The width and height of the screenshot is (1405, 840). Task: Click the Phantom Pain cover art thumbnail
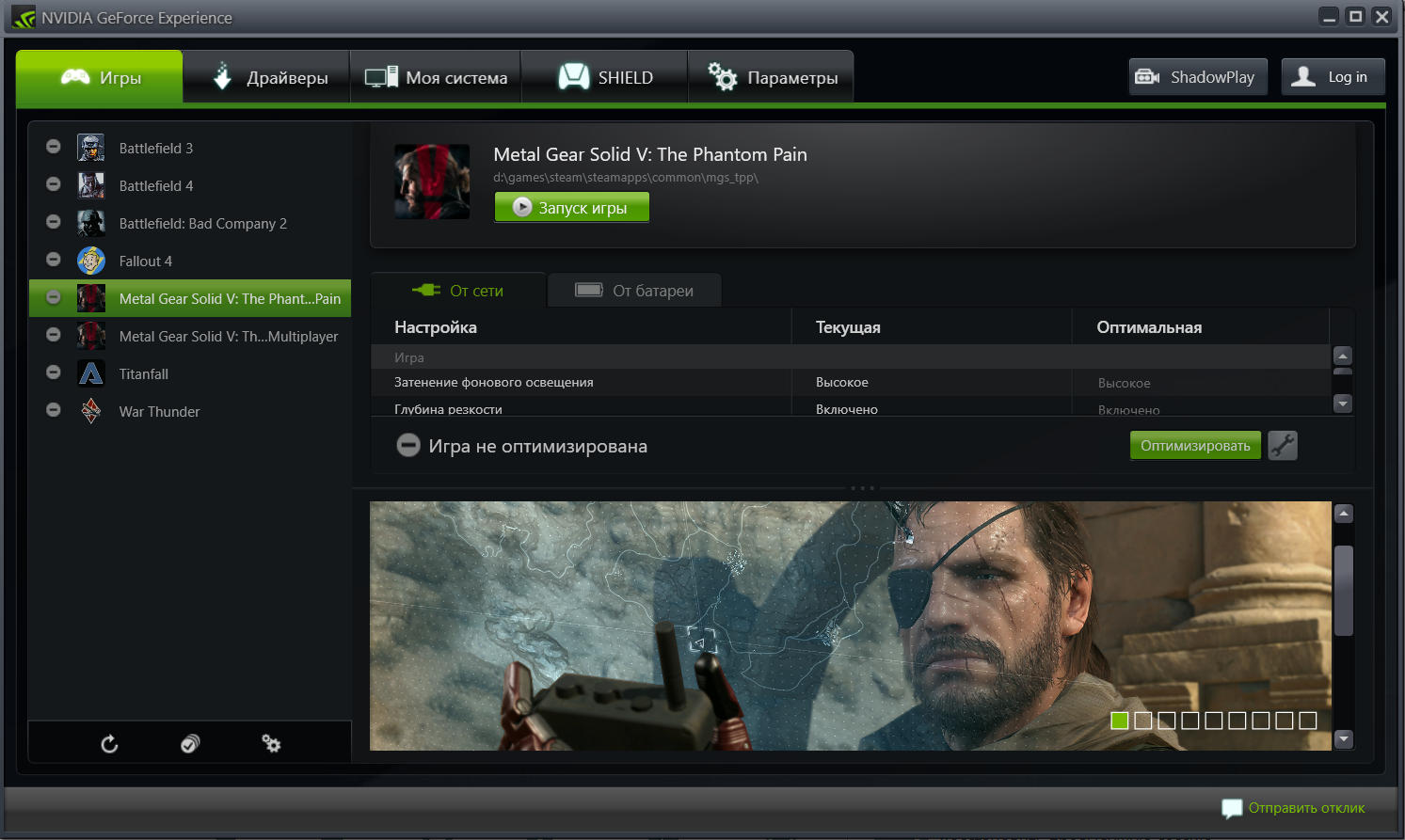point(432,182)
